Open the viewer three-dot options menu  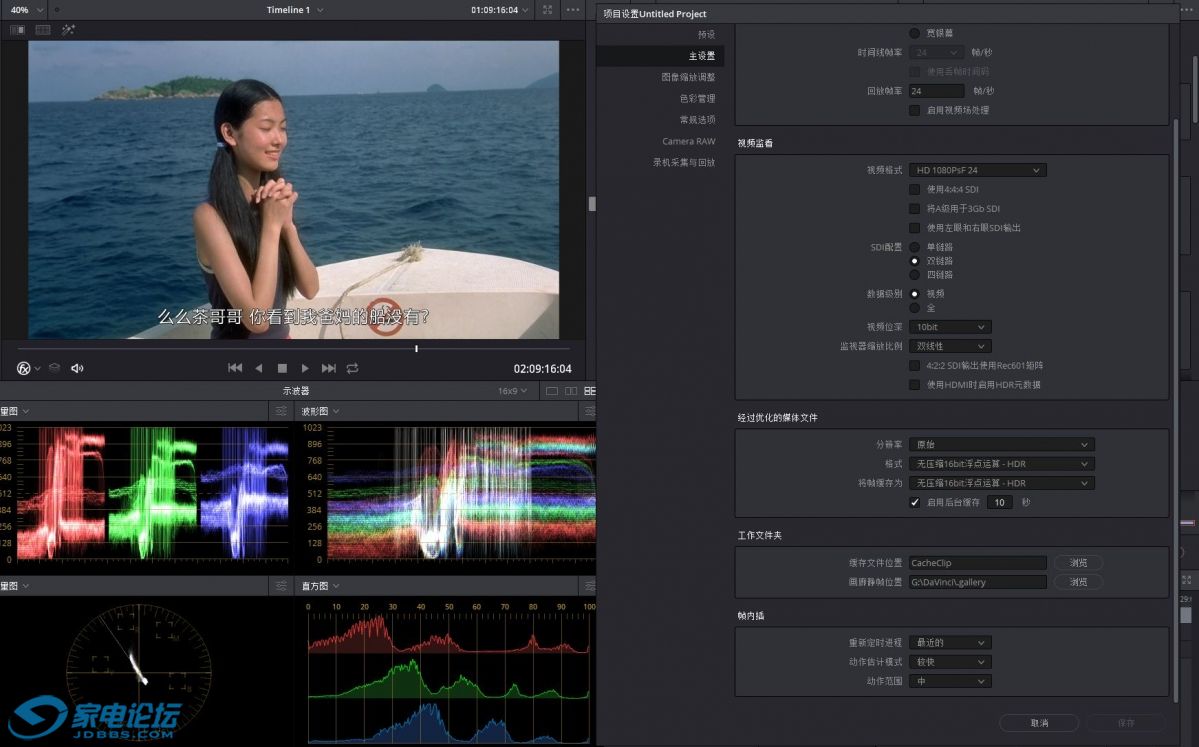coord(573,10)
